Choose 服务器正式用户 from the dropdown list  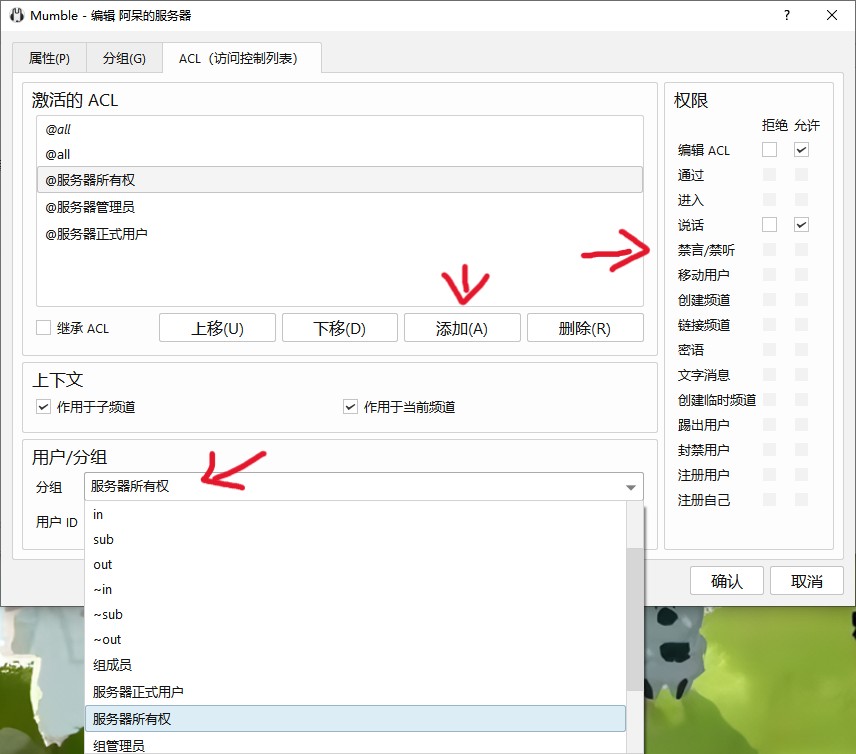pyautogui.click(x=138, y=692)
